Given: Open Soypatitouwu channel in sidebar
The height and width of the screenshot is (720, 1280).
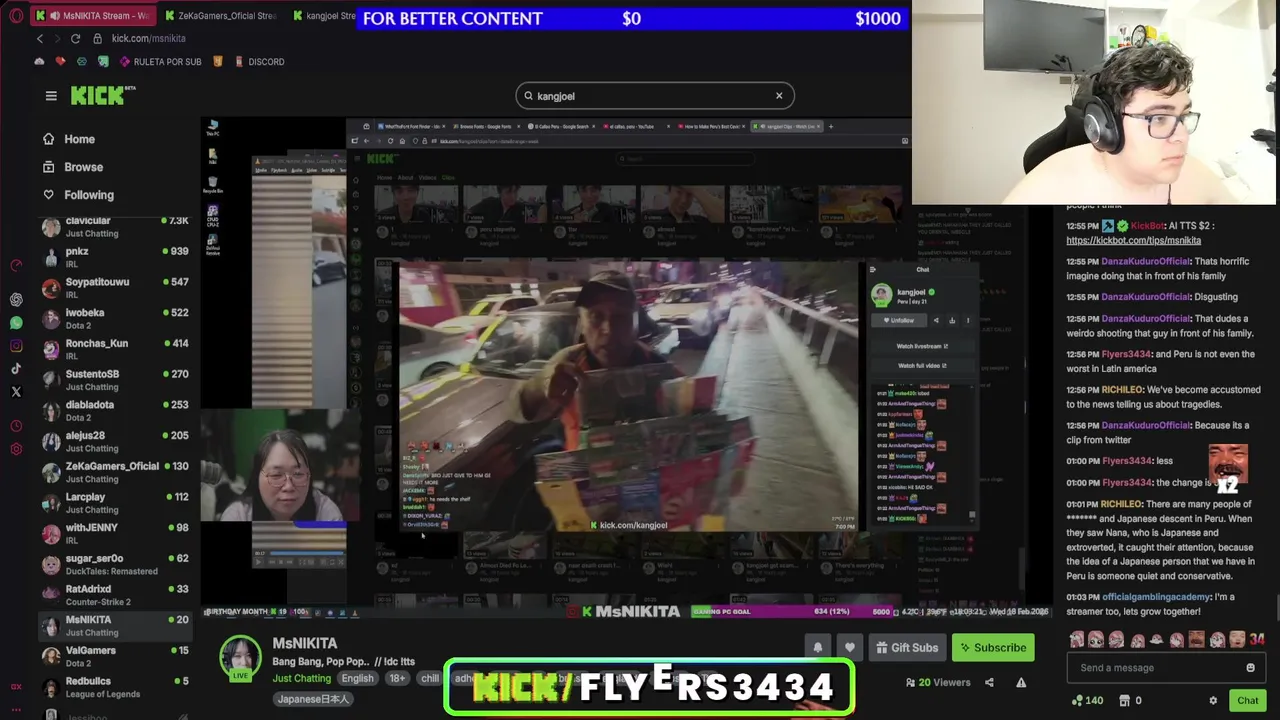Looking at the screenshot, I should [115, 288].
